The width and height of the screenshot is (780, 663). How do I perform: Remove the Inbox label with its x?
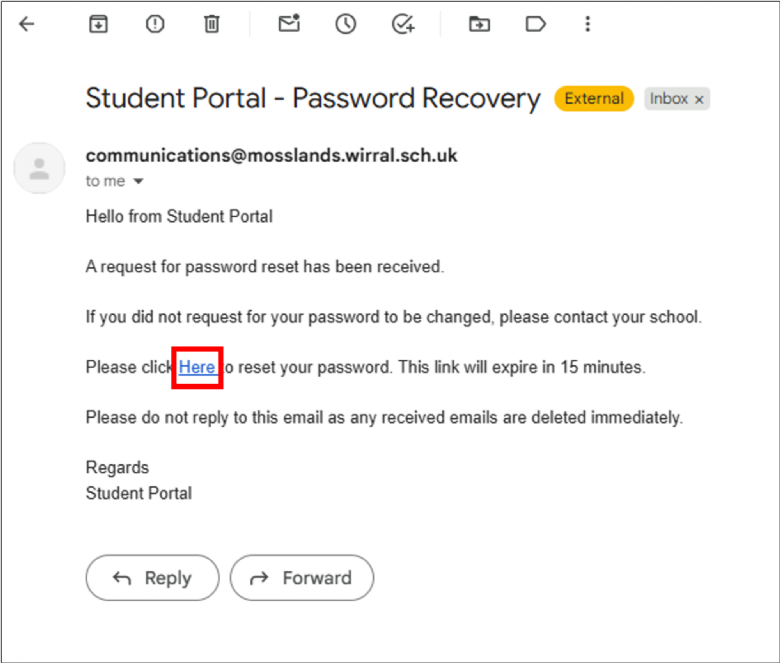(x=700, y=99)
